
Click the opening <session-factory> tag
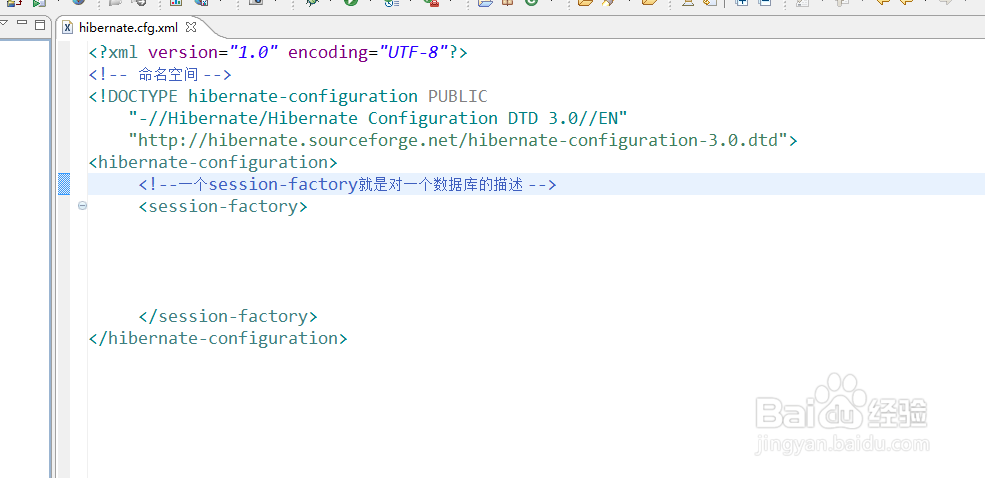[223, 206]
